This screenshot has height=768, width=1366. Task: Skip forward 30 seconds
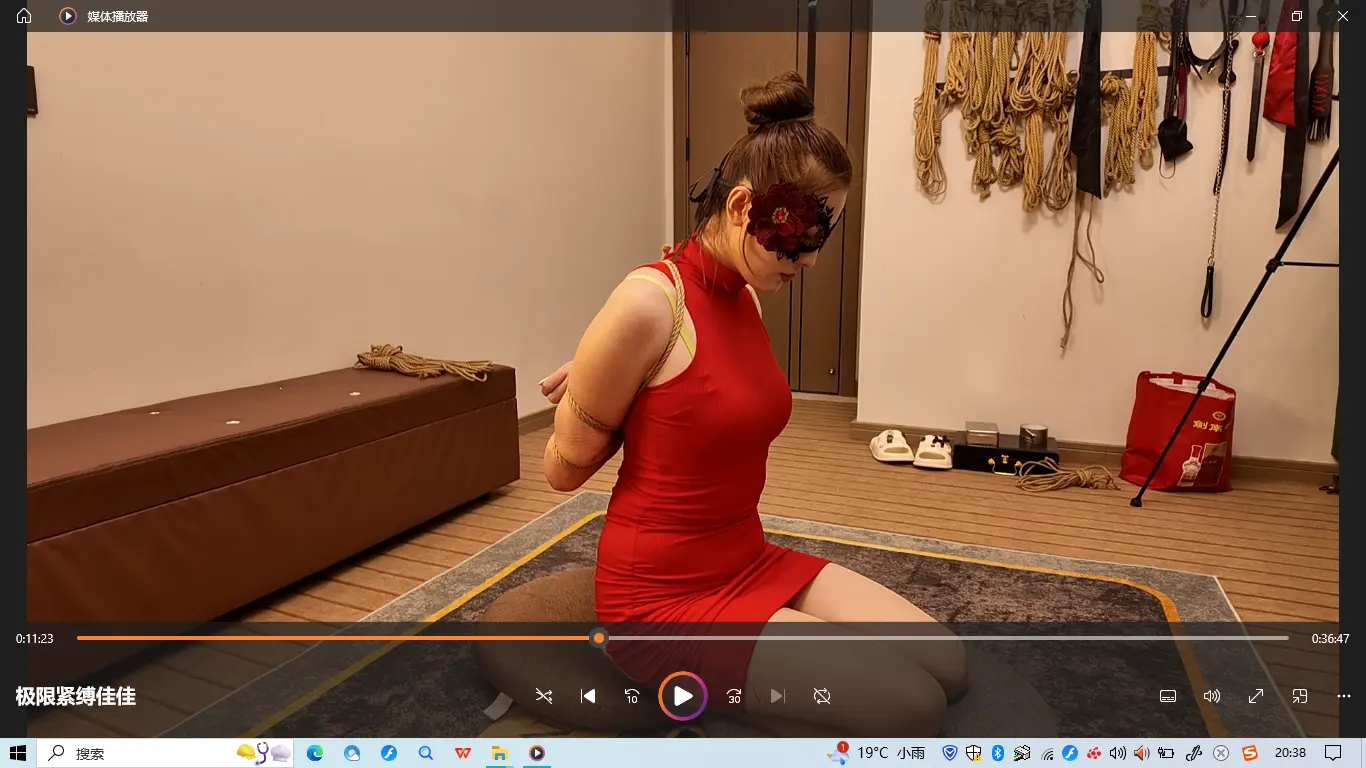tap(734, 696)
